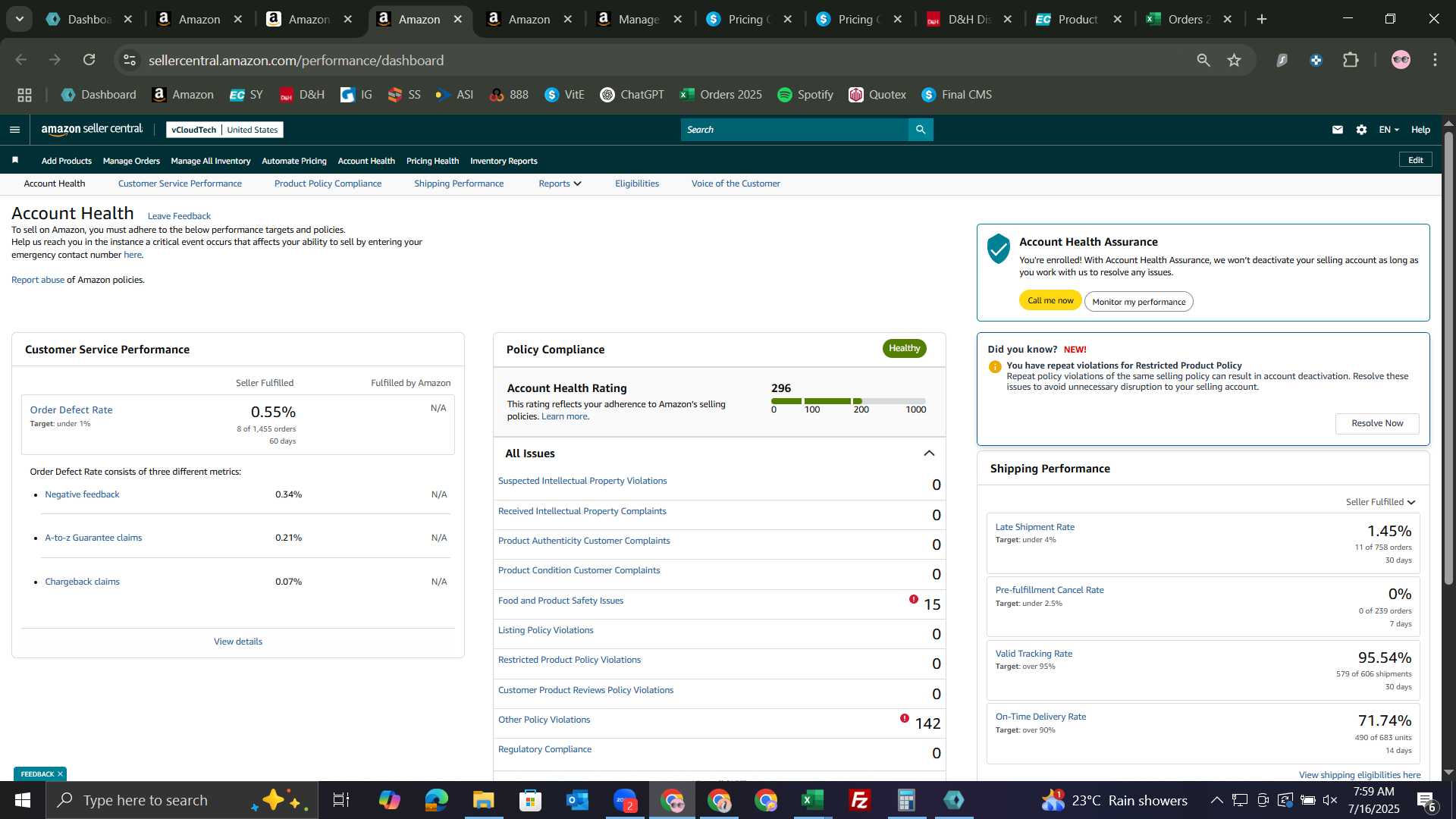Click the Healthy status badge

(904, 348)
